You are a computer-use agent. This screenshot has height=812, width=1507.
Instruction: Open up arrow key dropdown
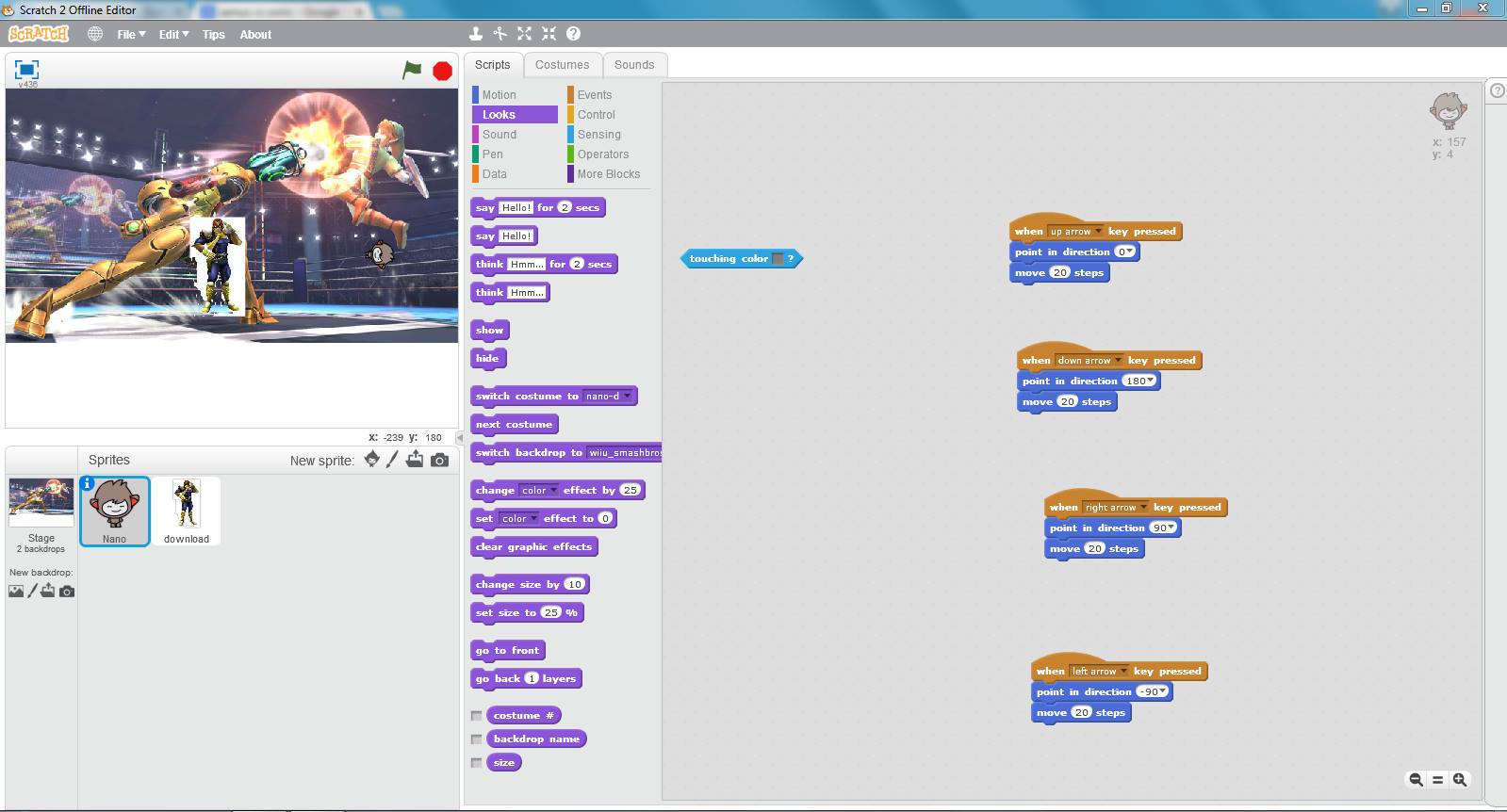[1075, 232]
